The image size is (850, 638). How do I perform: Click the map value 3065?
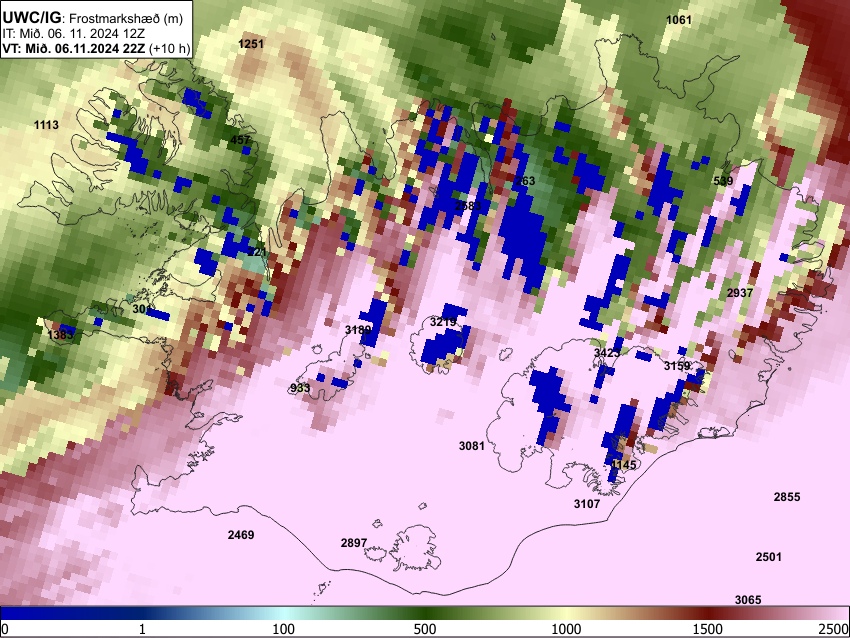(748, 600)
